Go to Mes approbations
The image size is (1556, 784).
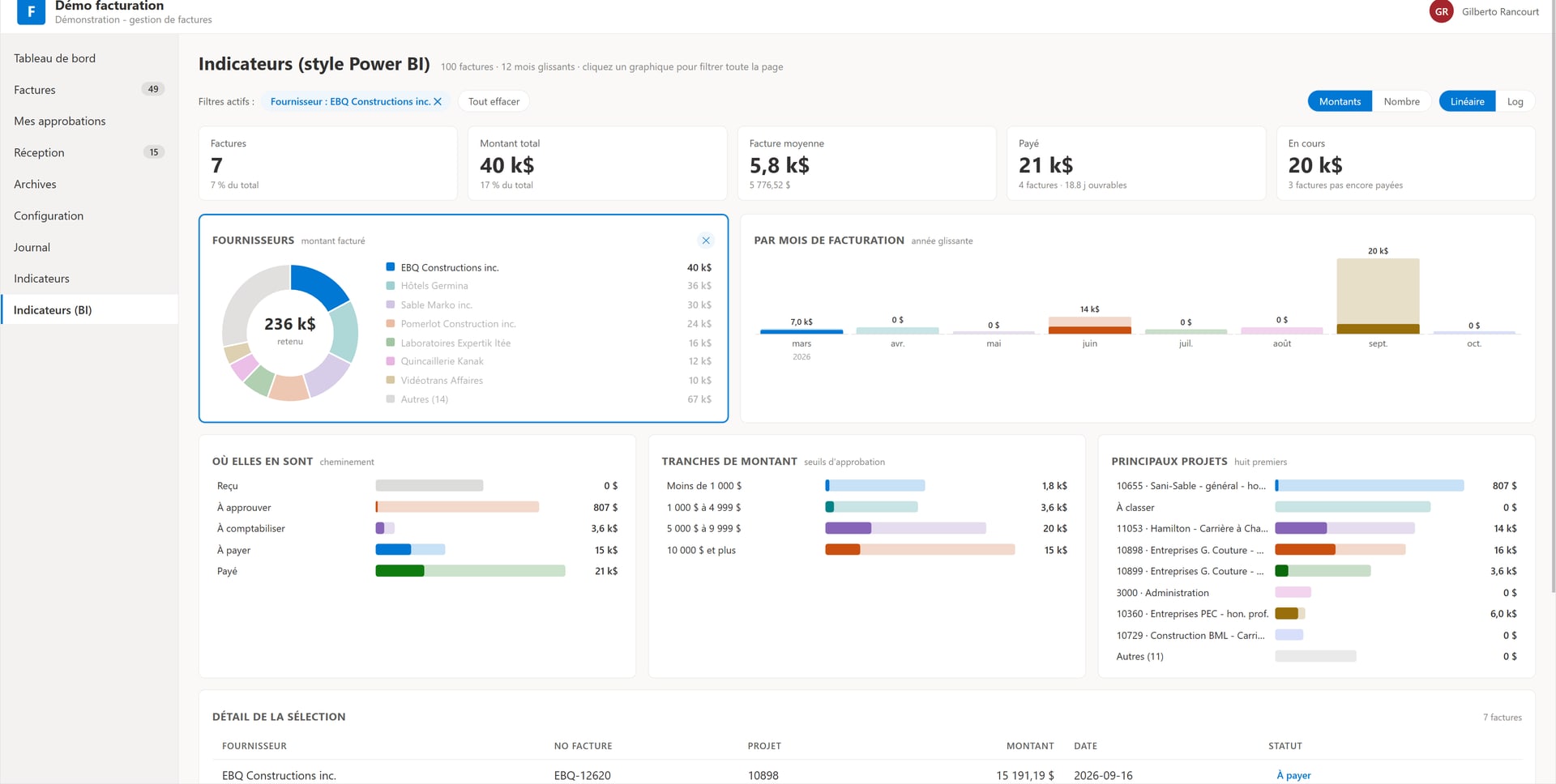pos(89,121)
